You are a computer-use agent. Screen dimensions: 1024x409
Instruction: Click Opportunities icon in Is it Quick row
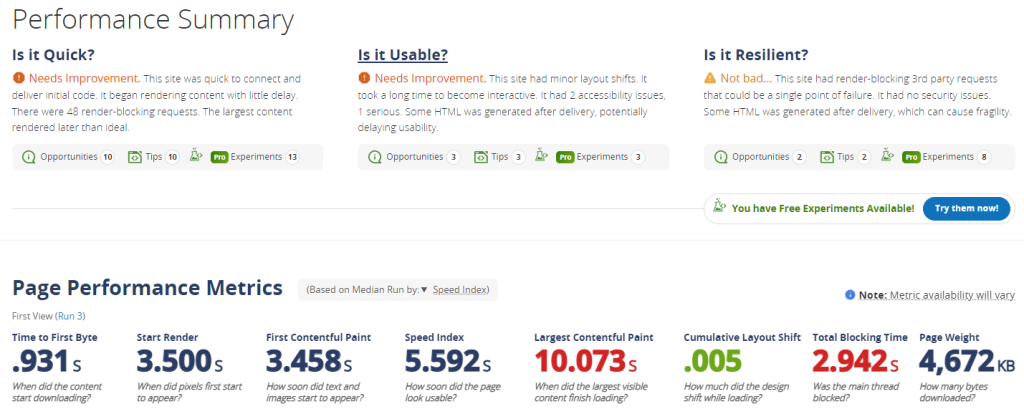pos(28,157)
